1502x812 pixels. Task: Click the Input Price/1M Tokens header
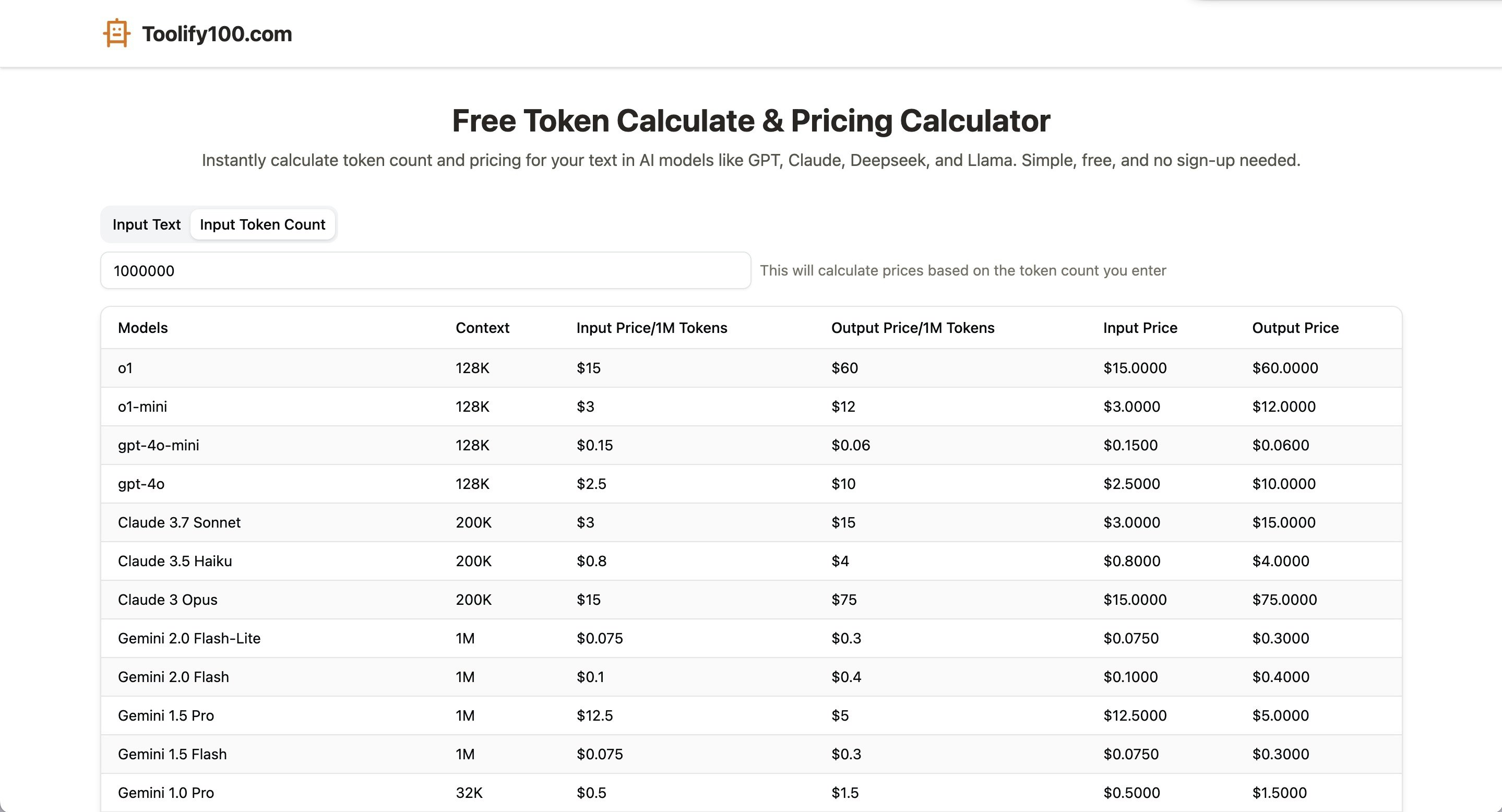651,328
